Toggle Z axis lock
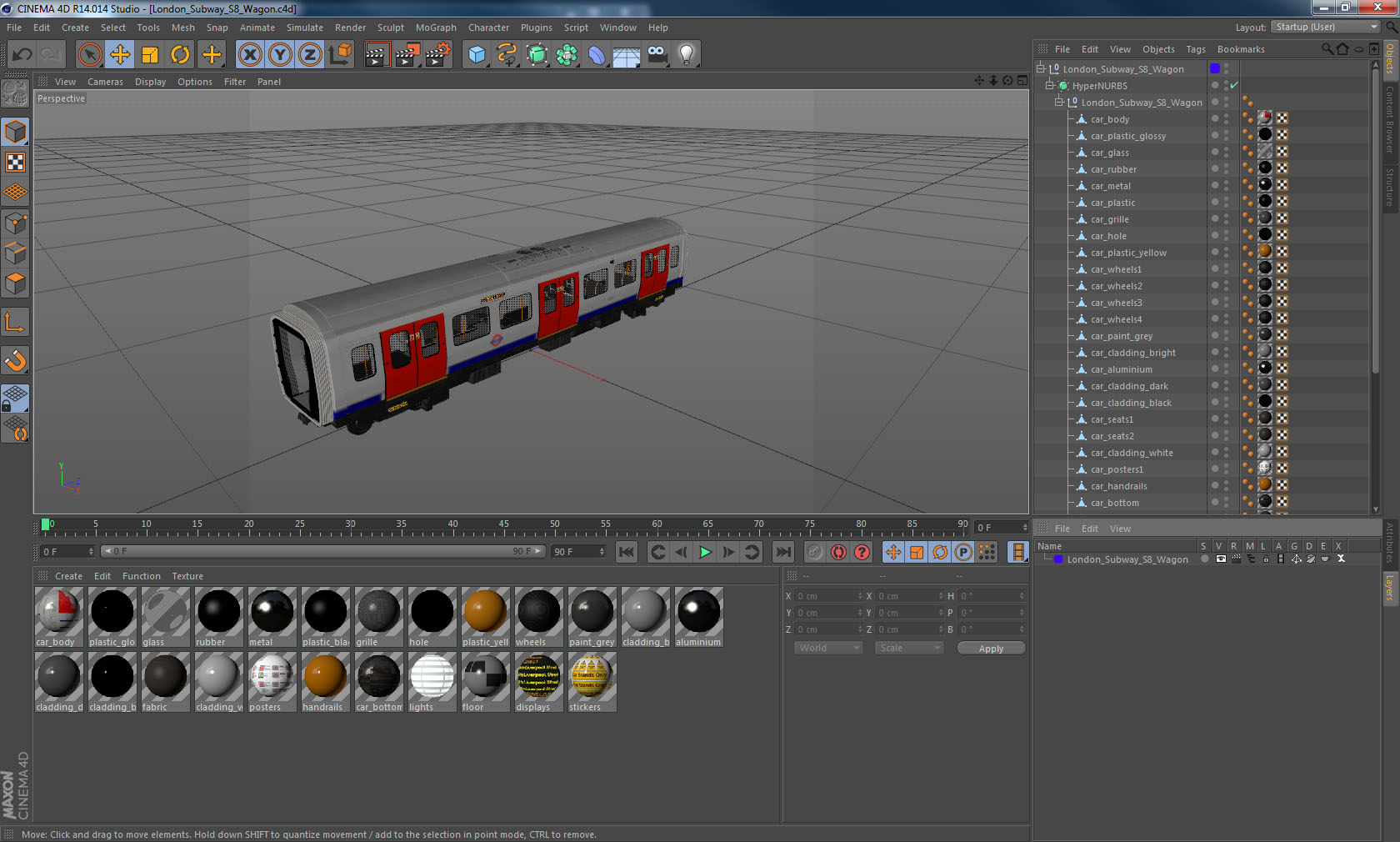 coord(310,55)
